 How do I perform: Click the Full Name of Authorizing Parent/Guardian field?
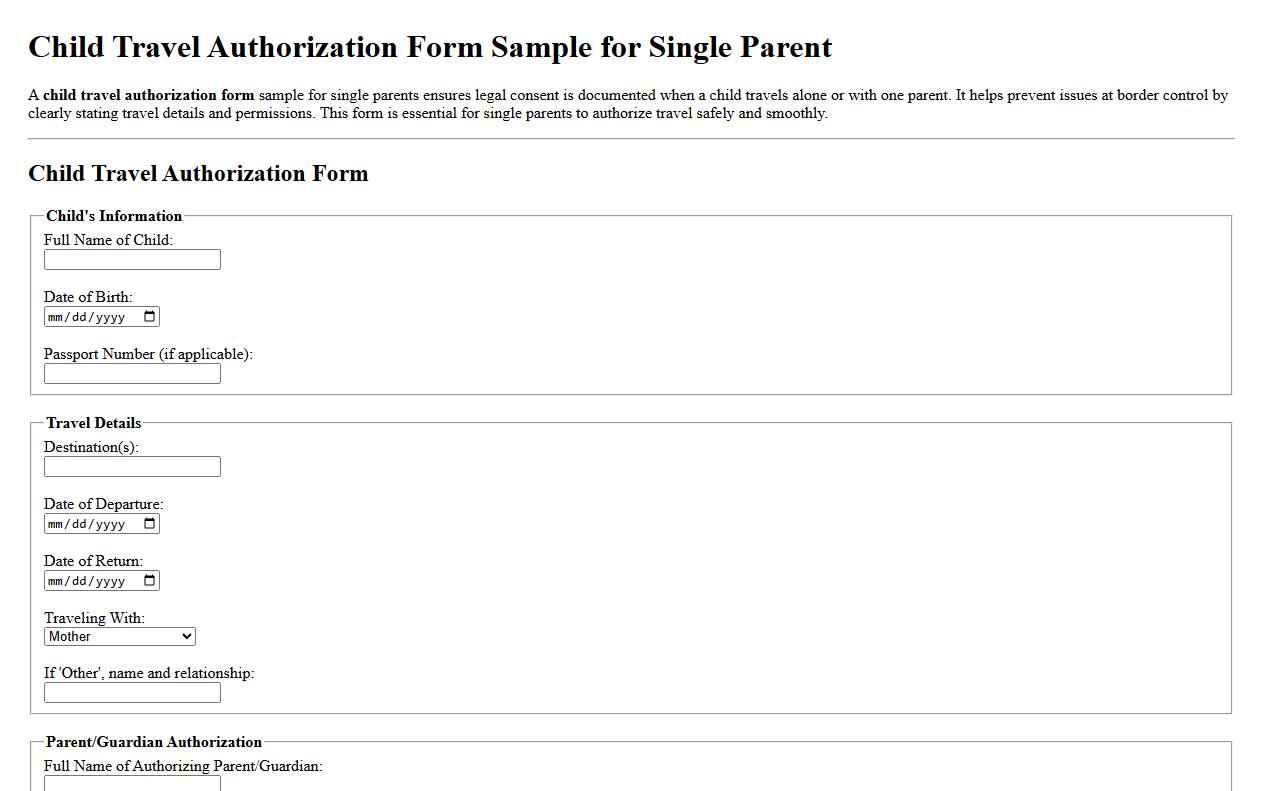pos(131,784)
